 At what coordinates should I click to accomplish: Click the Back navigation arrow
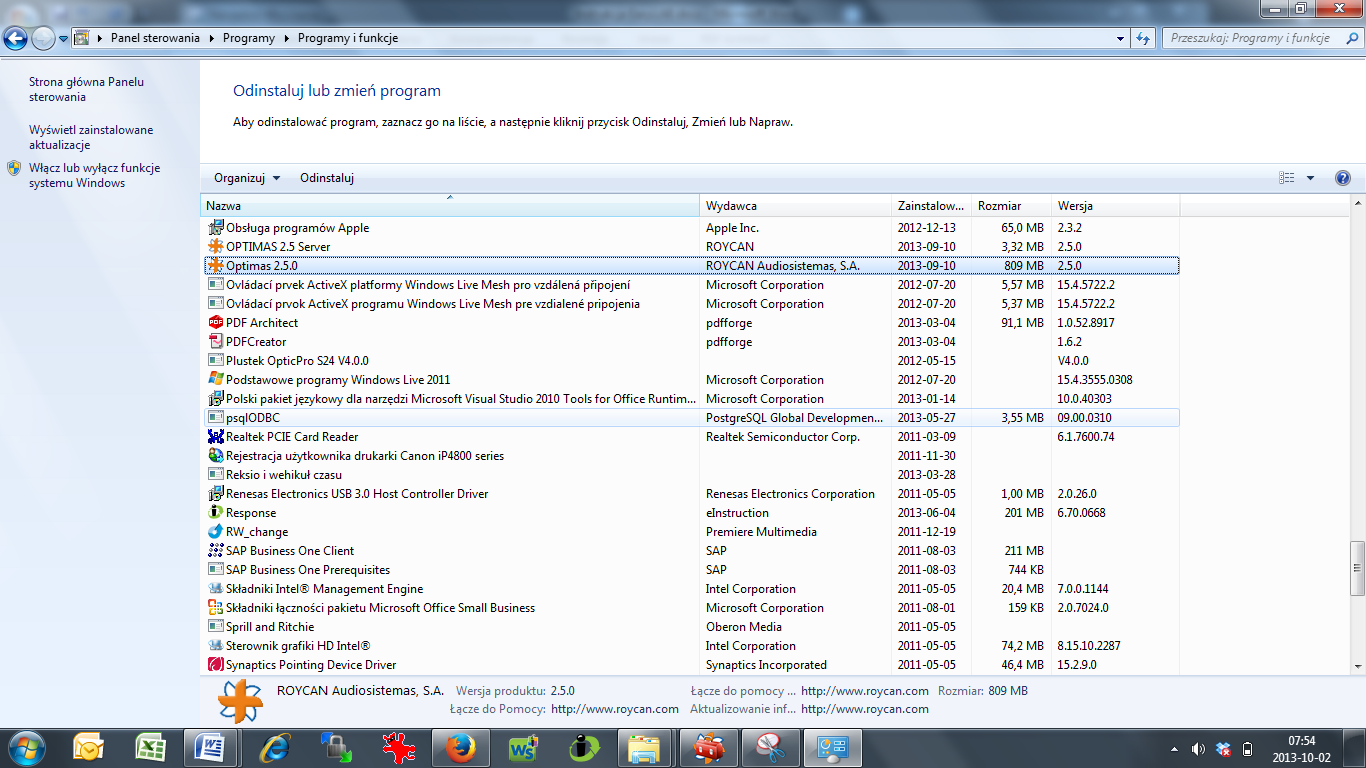[15, 39]
